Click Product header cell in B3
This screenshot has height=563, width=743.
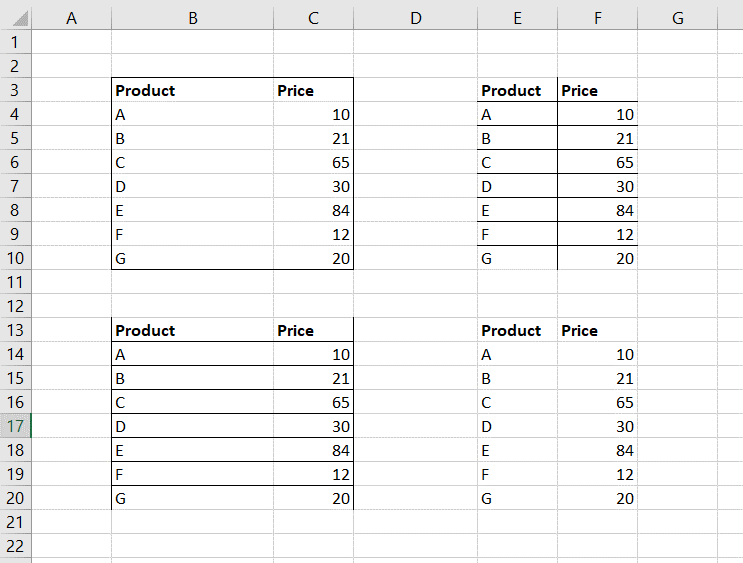point(192,90)
